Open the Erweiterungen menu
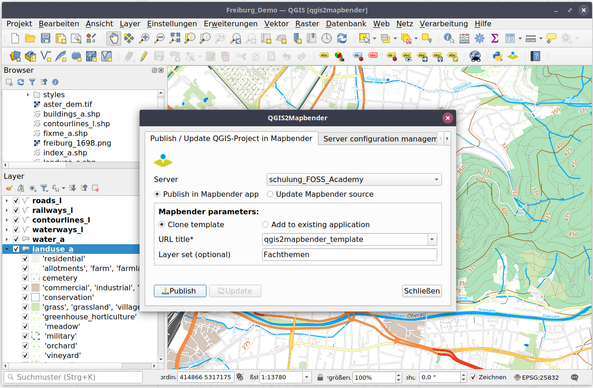This screenshot has height=388, width=593. (230, 24)
